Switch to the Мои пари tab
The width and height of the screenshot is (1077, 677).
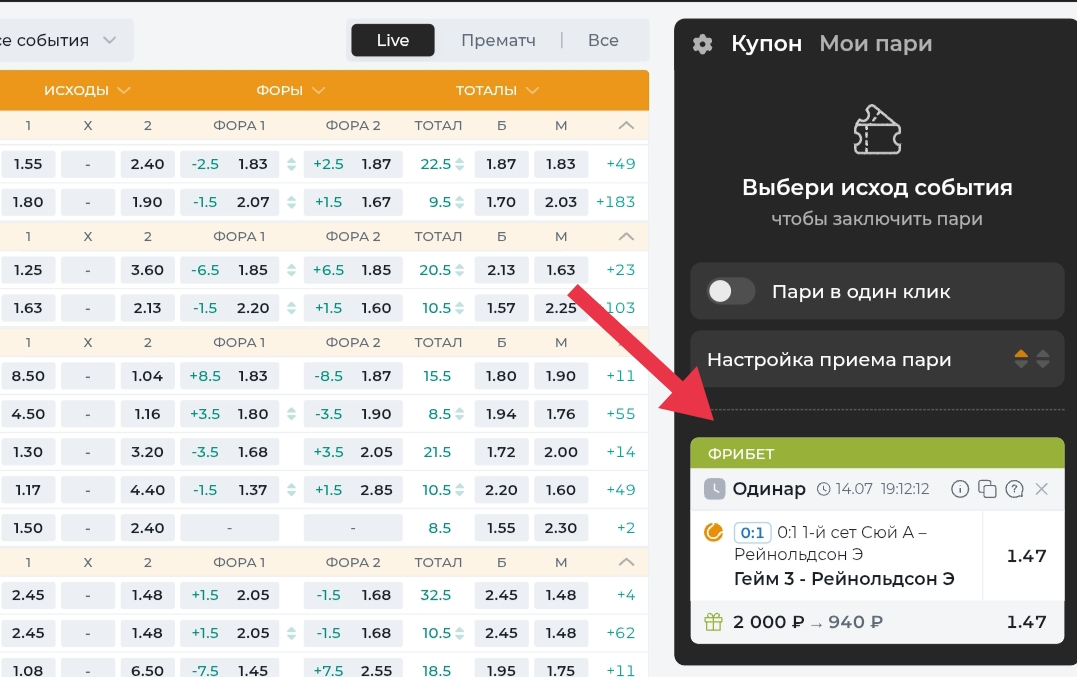874,43
